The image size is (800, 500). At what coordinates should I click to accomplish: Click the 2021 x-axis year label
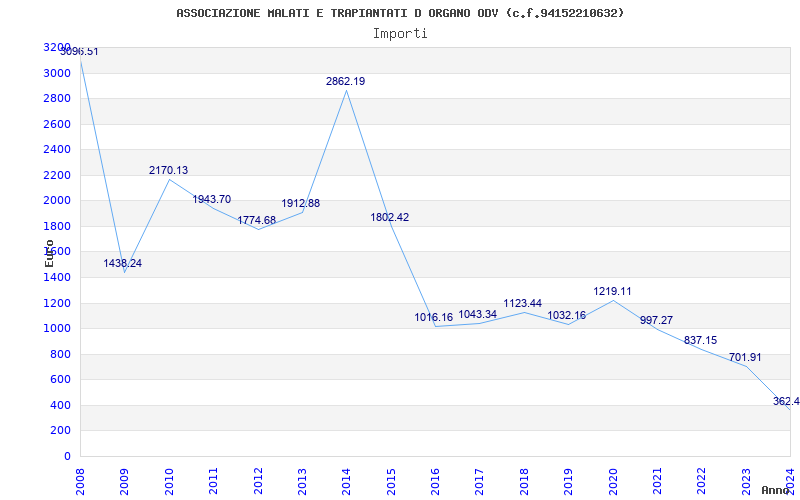[x=657, y=481]
